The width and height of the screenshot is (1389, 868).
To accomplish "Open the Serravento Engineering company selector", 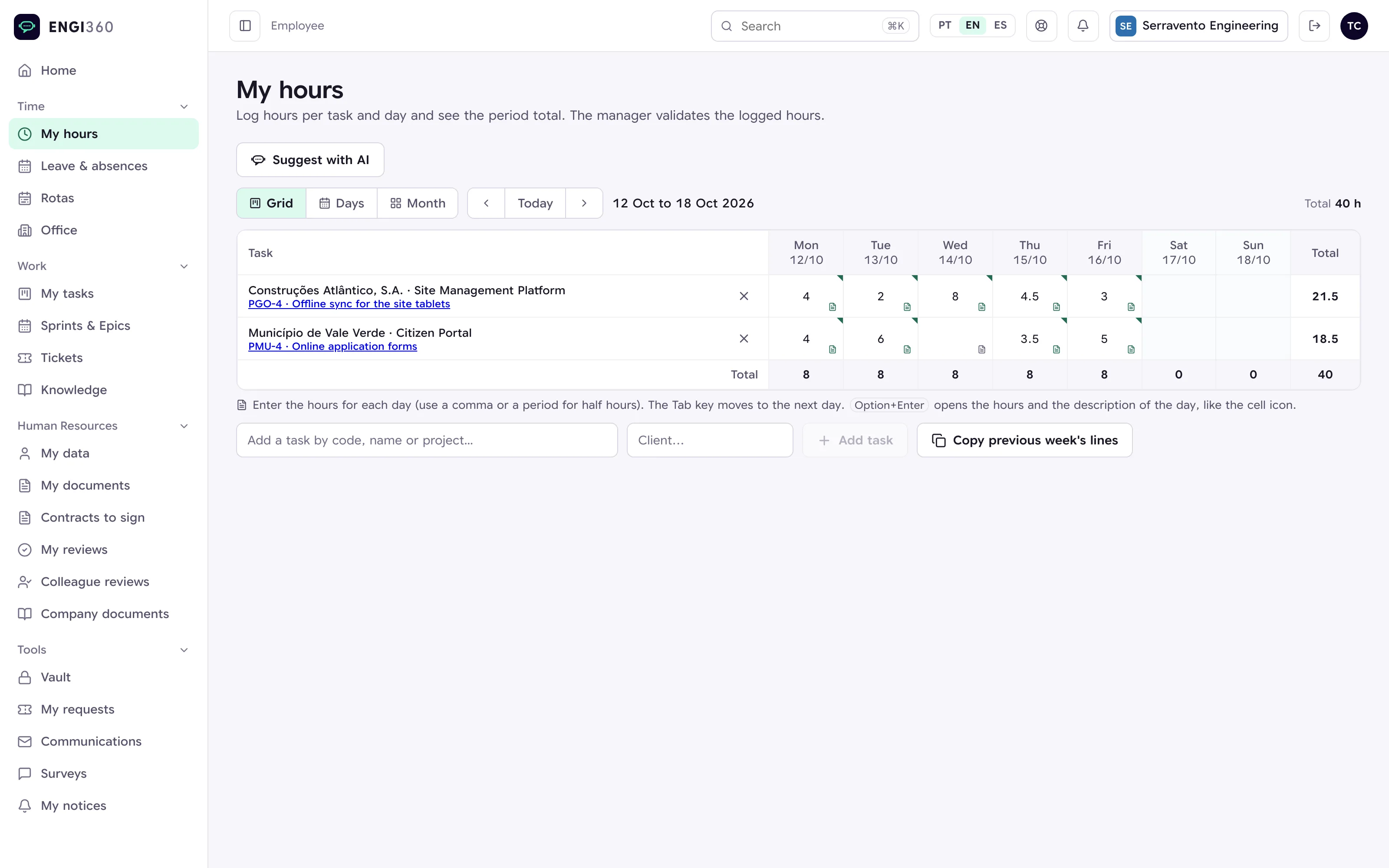I will tap(1198, 26).
